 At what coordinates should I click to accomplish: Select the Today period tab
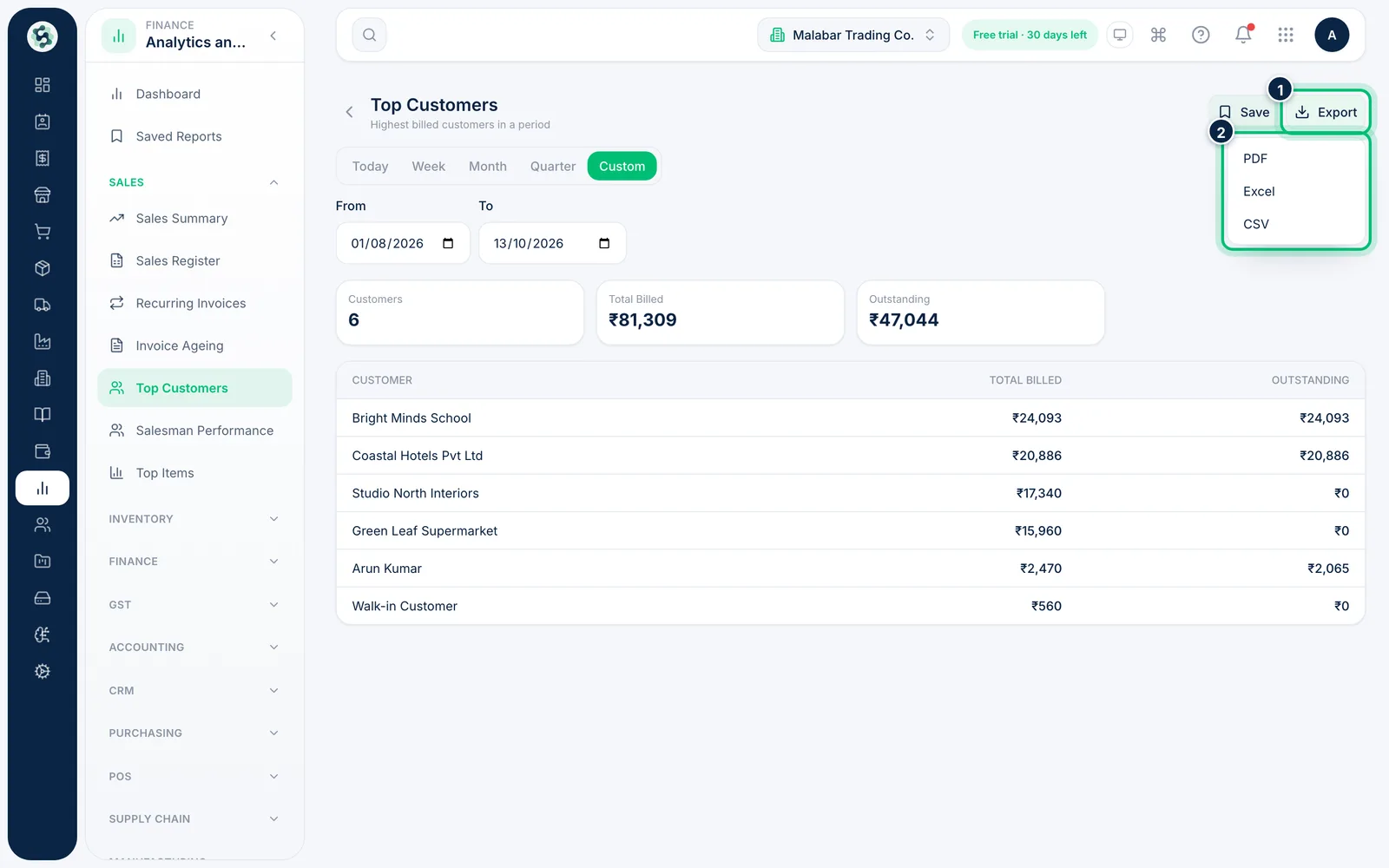click(370, 167)
